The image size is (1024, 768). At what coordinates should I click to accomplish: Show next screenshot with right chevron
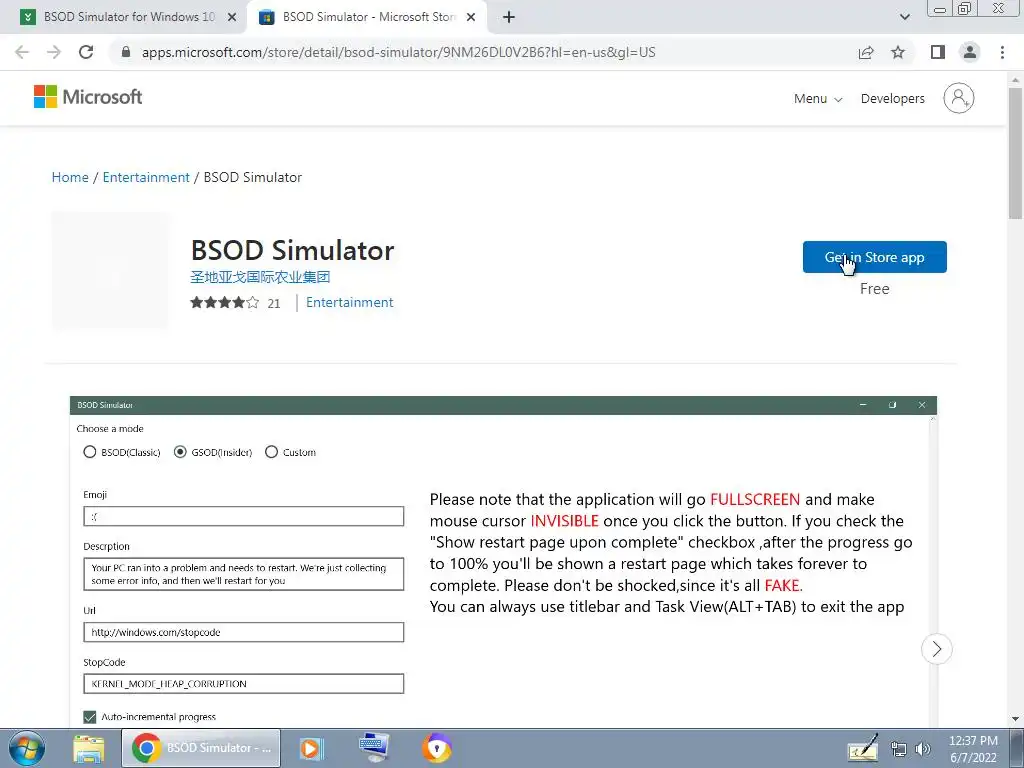coord(936,649)
